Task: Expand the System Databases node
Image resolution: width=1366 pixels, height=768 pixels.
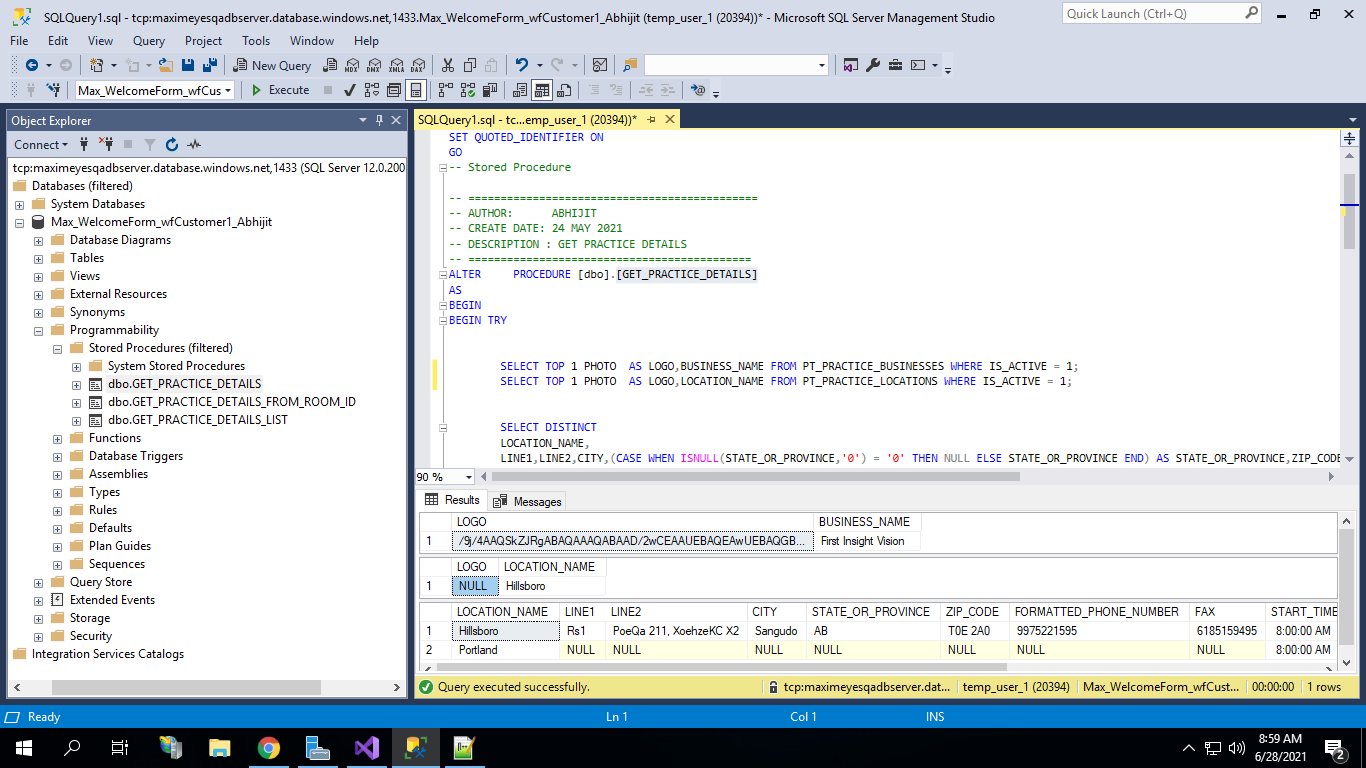Action: click(19, 204)
